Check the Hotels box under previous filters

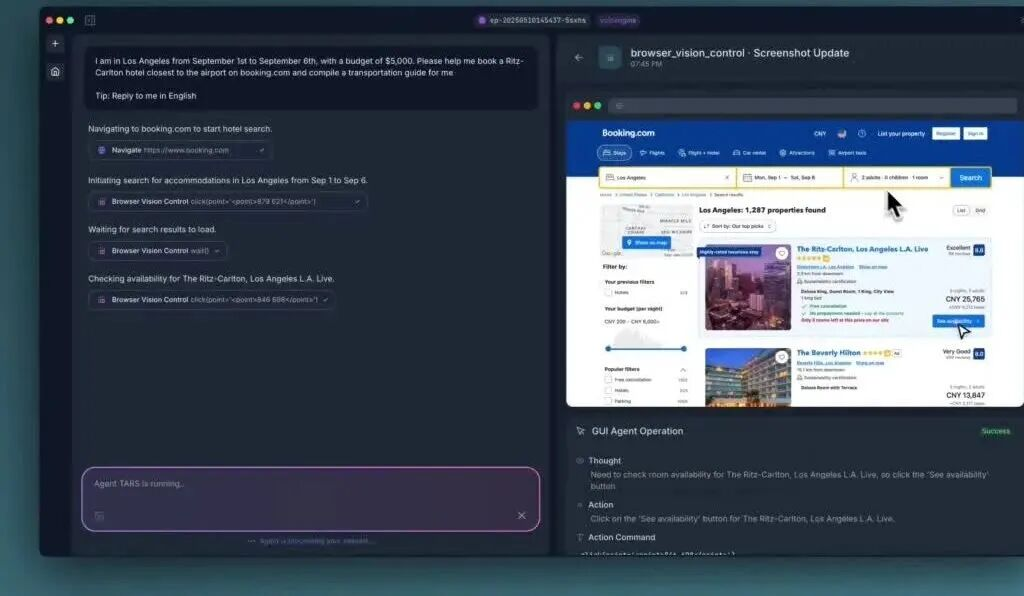[608, 292]
